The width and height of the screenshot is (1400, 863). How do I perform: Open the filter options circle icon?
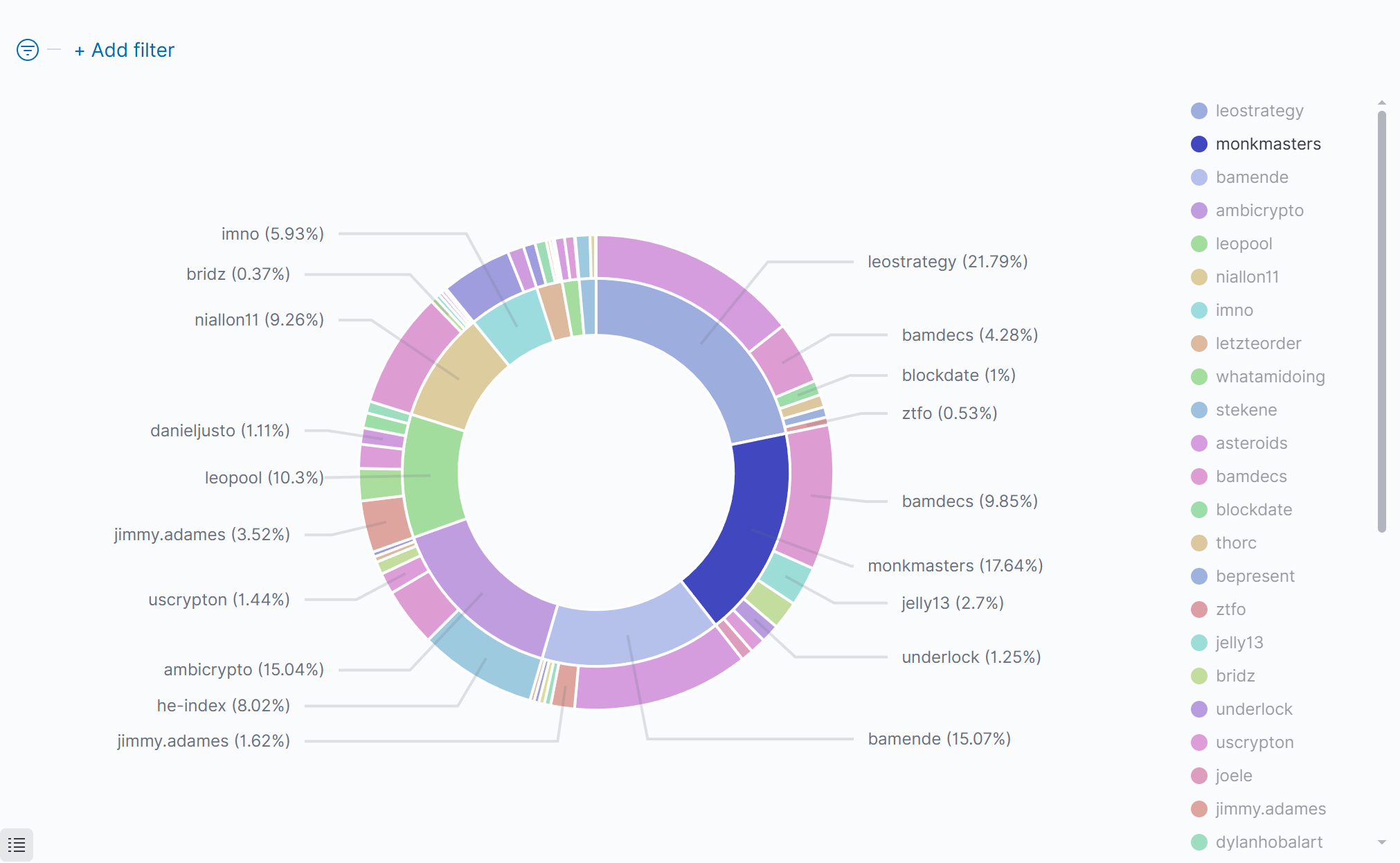pyautogui.click(x=28, y=50)
